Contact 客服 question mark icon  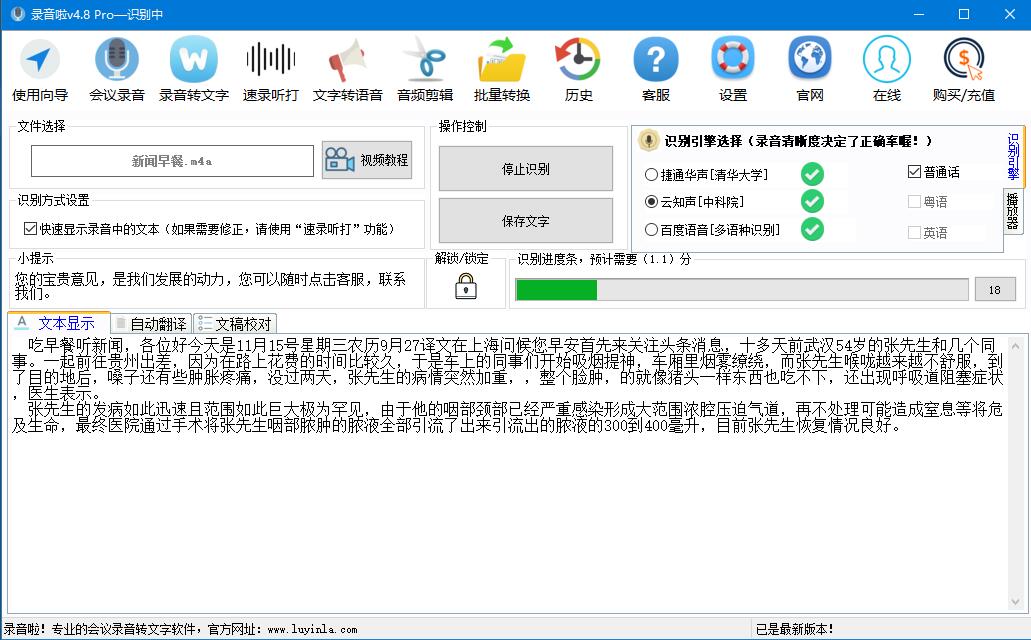[656, 59]
